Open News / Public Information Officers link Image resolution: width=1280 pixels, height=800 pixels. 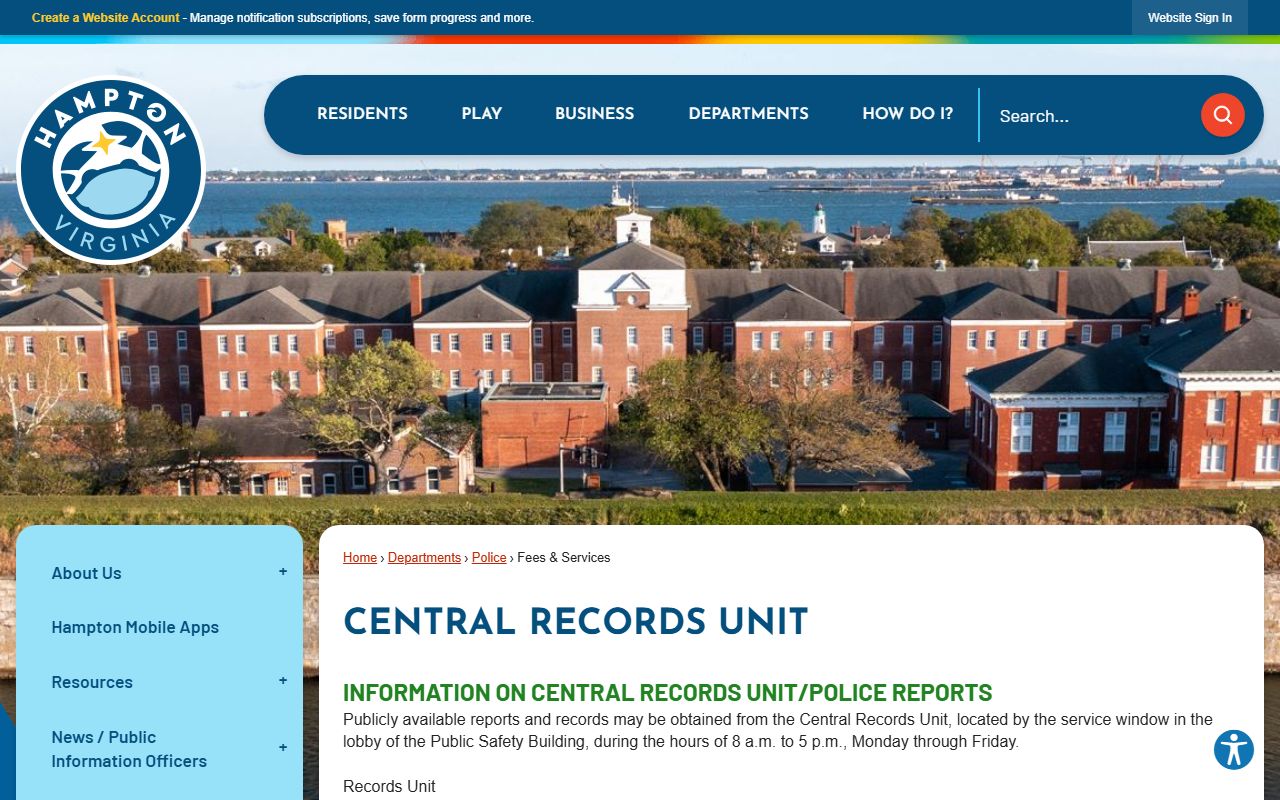129,749
